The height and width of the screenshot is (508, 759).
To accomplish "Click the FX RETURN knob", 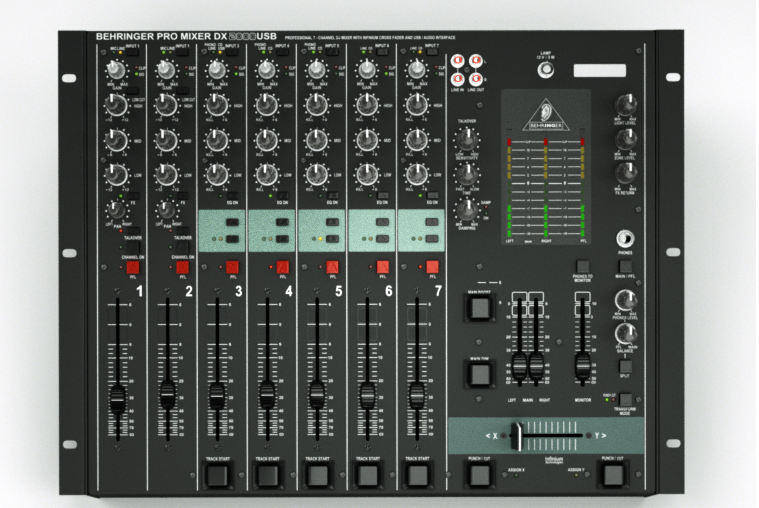I will pyautogui.click(x=625, y=174).
